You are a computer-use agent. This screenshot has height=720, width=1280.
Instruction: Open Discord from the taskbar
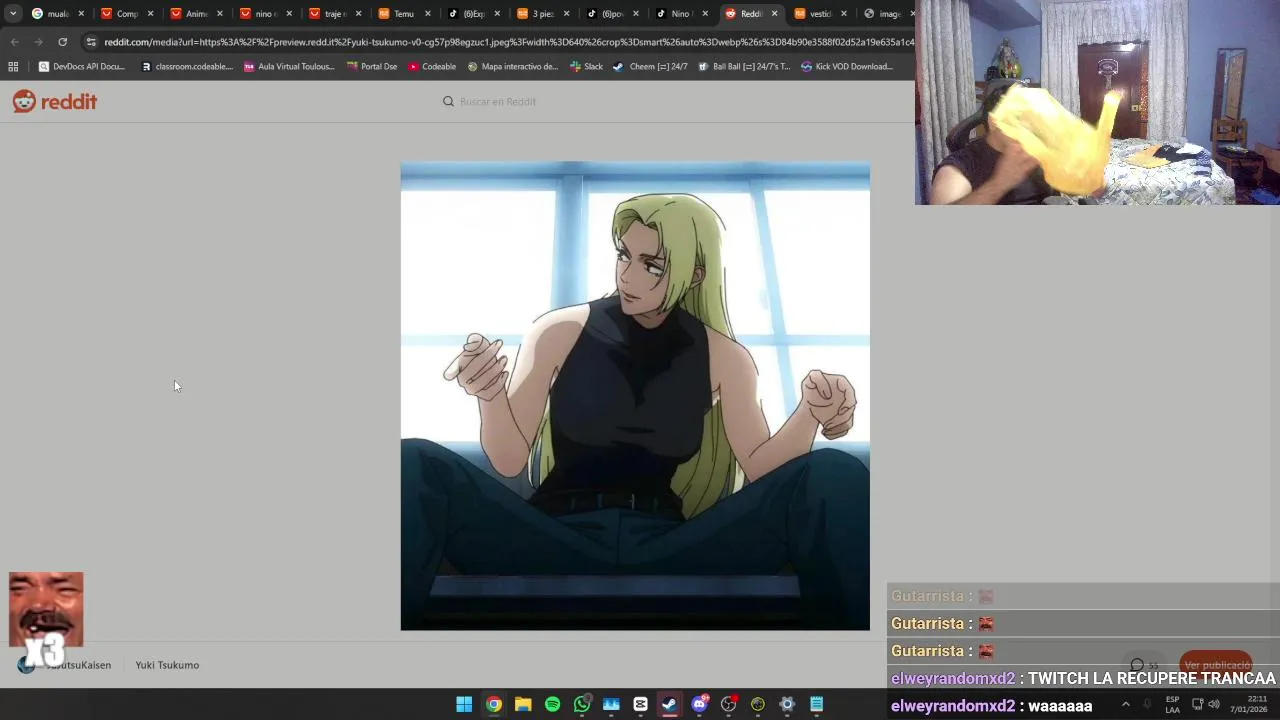click(699, 704)
